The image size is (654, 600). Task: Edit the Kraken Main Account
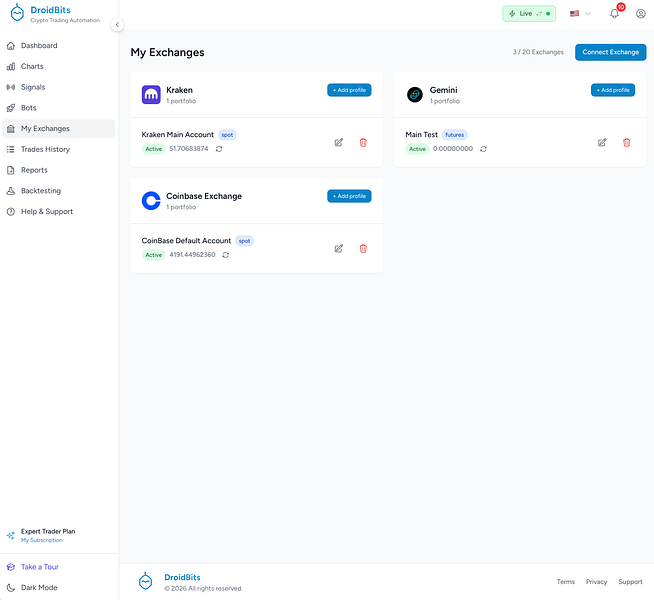(x=339, y=143)
